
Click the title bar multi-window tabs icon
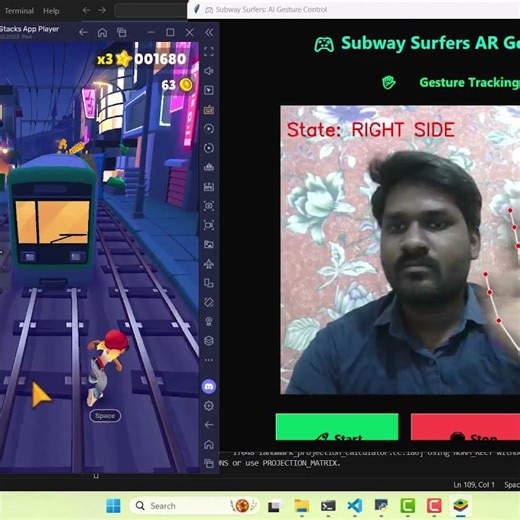point(122,32)
